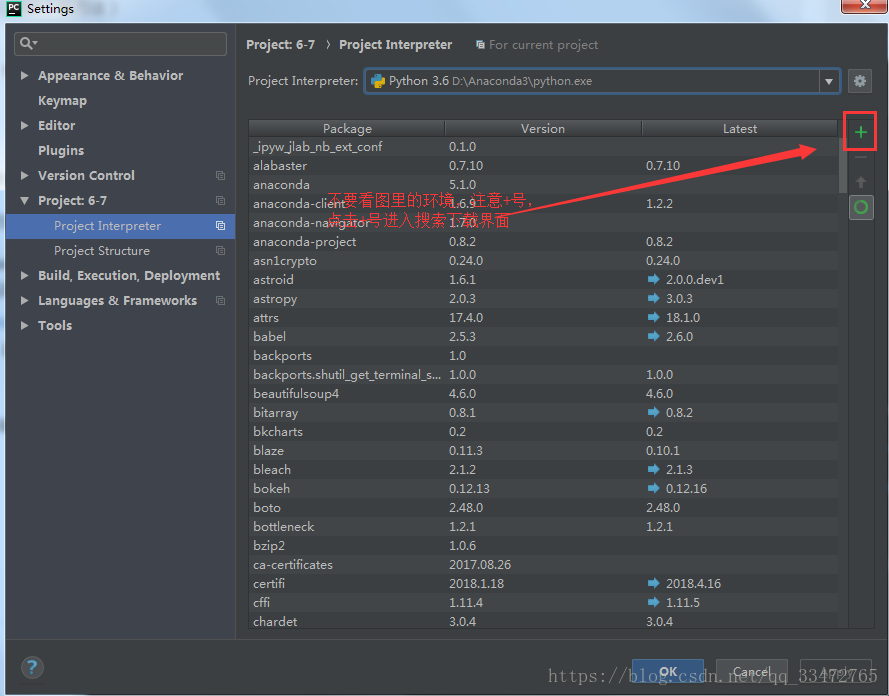
Task: Click the project-level icon beside Languages & Frameworks
Action: (x=221, y=300)
